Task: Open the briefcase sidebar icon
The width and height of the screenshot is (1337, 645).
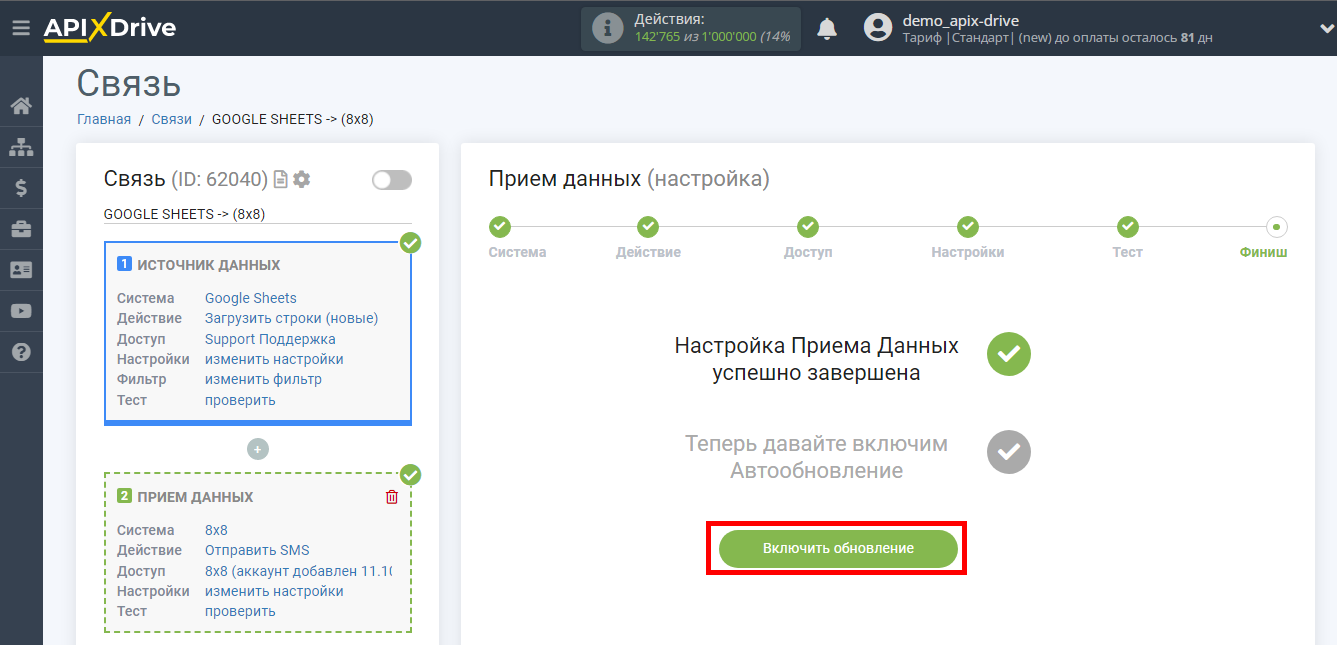Action: (x=21, y=229)
